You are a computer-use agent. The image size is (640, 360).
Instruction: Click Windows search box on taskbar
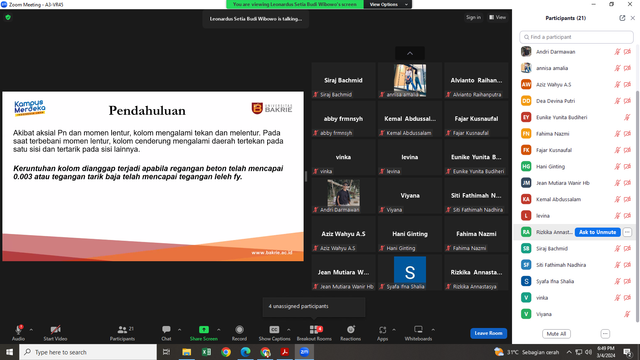88,352
